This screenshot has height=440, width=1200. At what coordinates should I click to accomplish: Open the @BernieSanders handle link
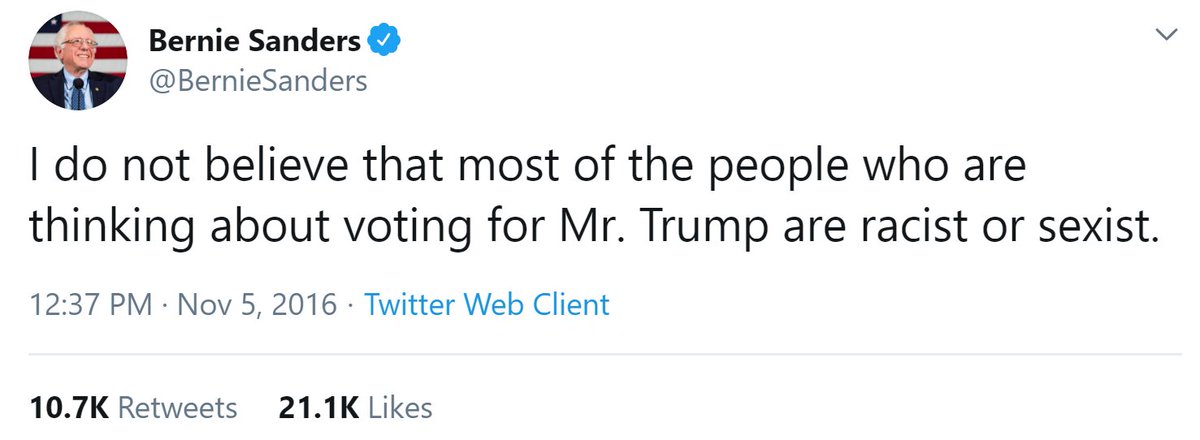tap(257, 80)
